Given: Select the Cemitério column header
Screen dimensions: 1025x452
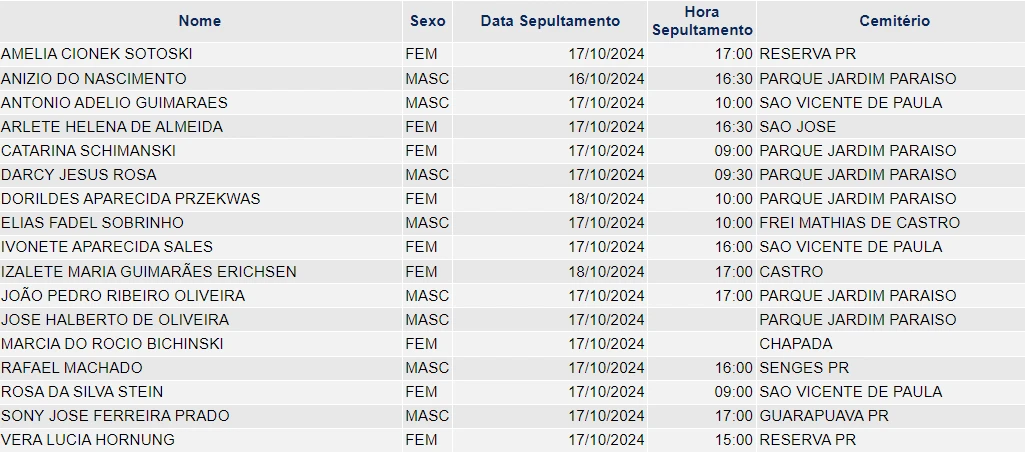Looking at the screenshot, I should [894, 21].
